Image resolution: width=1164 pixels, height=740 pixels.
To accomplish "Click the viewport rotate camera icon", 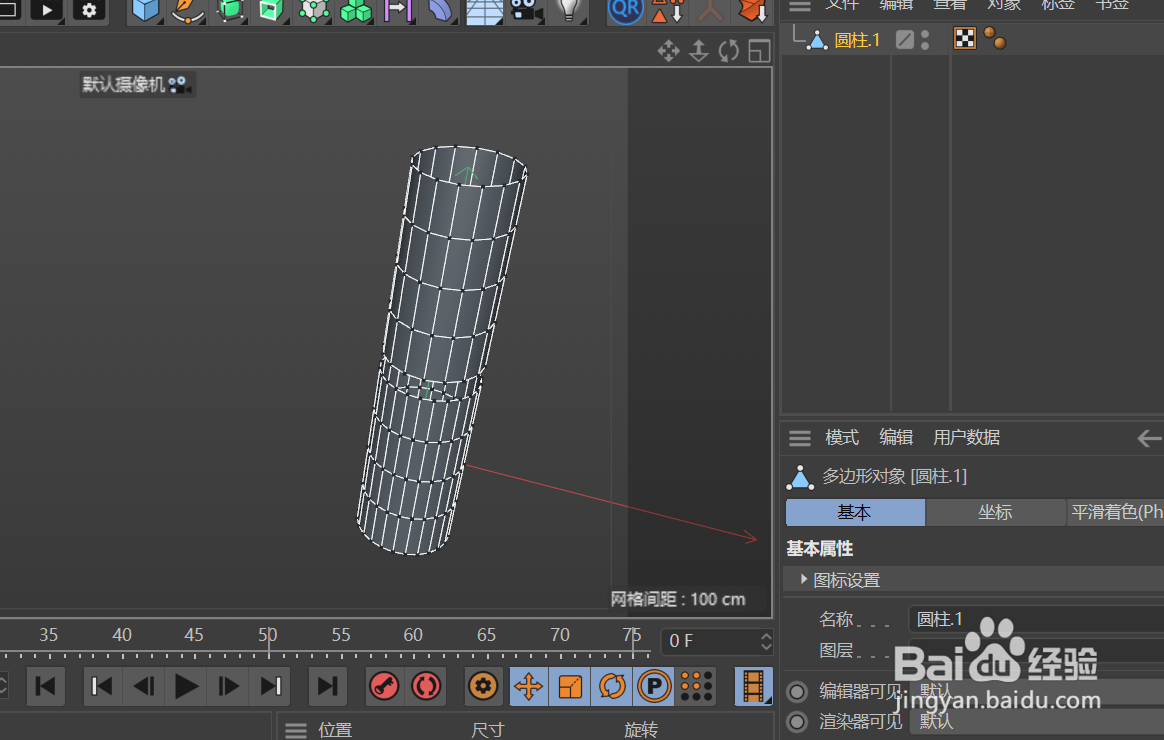I will [x=729, y=50].
